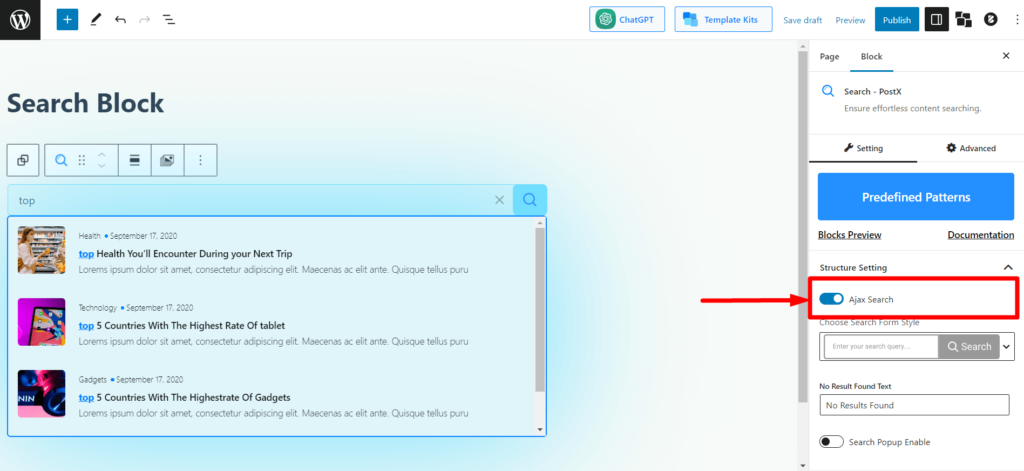Open block options three-dot menu
Viewport: 1024px width, 471px height.
(x=200, y=161)
